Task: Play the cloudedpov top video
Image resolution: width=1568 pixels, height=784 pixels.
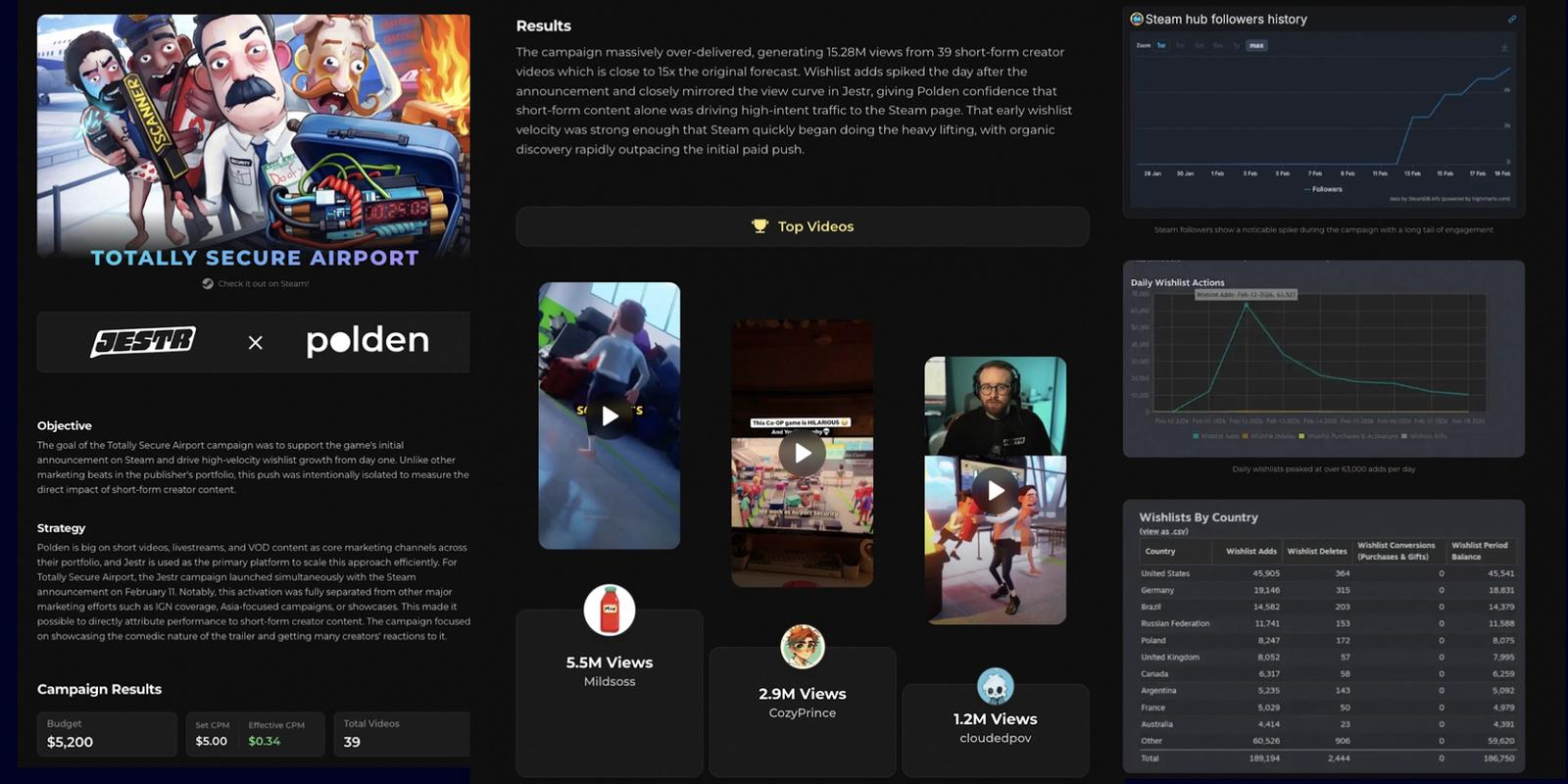Action: tap(996, 490)
